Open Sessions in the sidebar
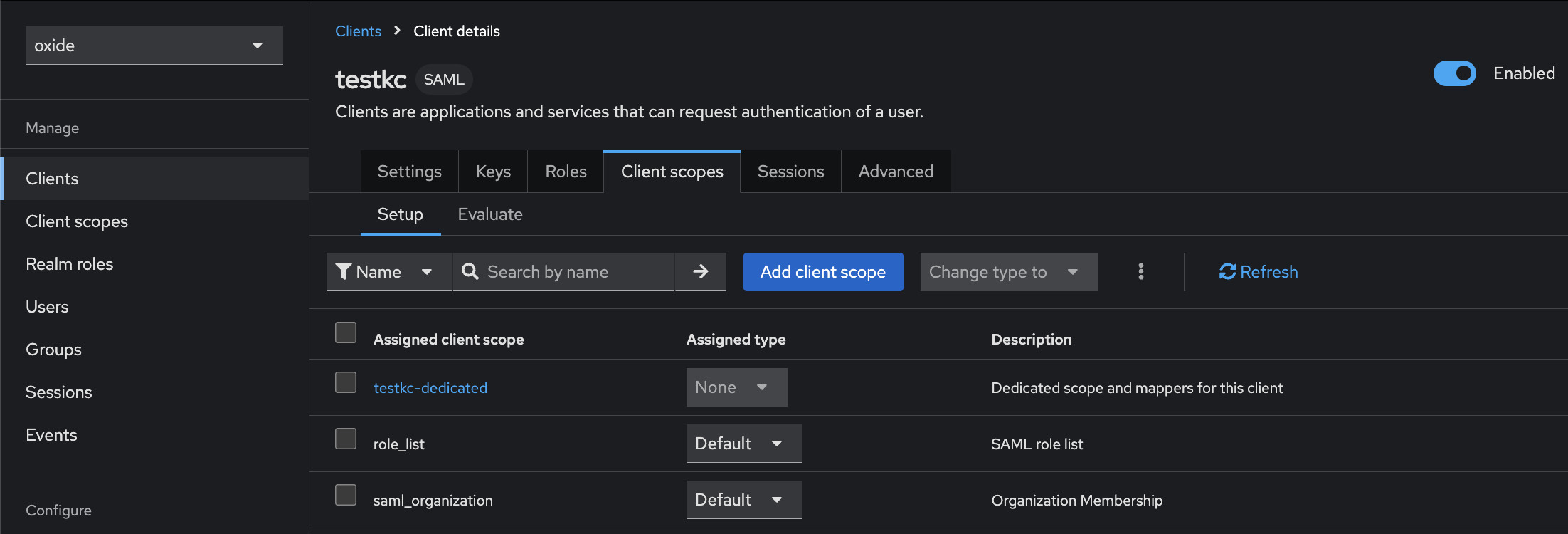The height and width of the screenshot is (534, 1568). tap(155, 392)
